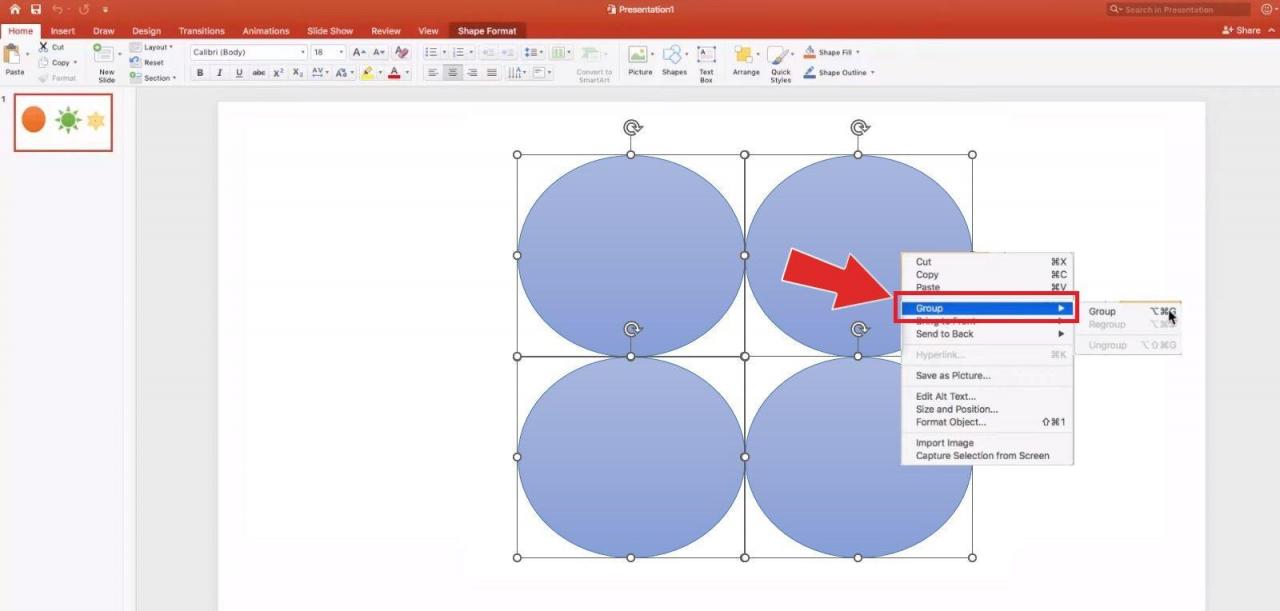Switch to the Shape Format ribbon tab
This screenshot has height=611, width=1280.
[487, 30]
